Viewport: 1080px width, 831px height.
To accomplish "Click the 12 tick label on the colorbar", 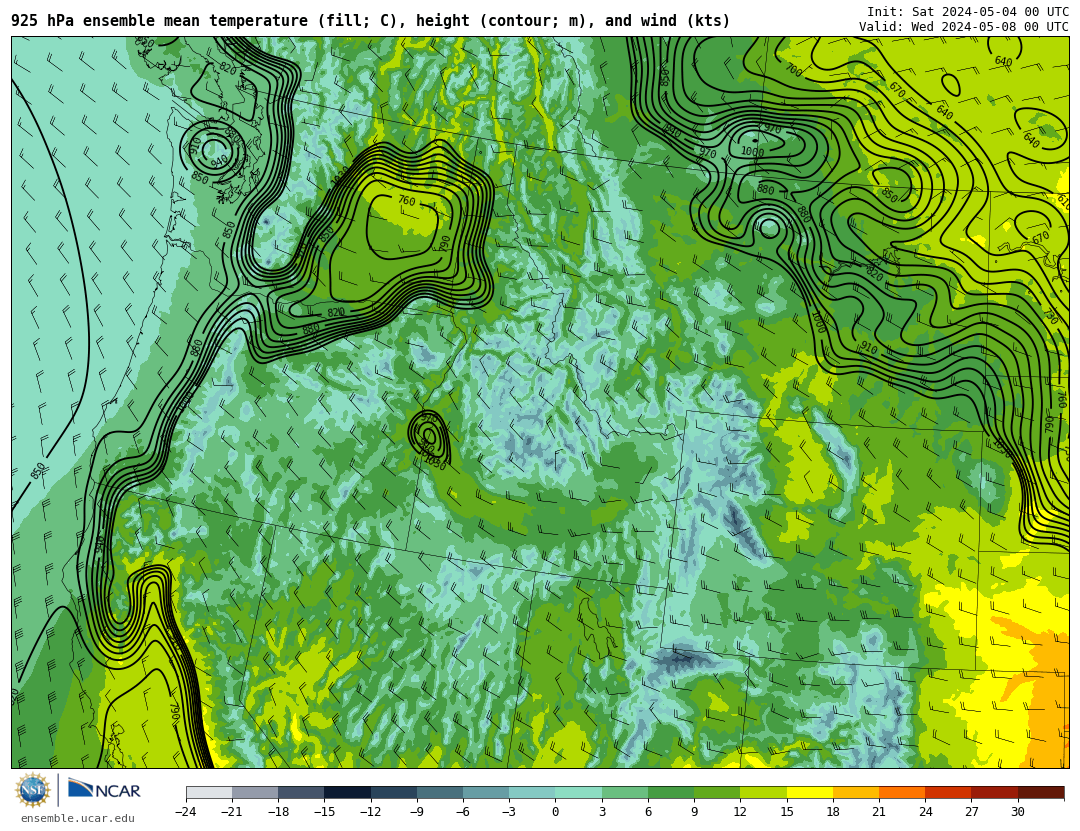I will pos(740,812).
